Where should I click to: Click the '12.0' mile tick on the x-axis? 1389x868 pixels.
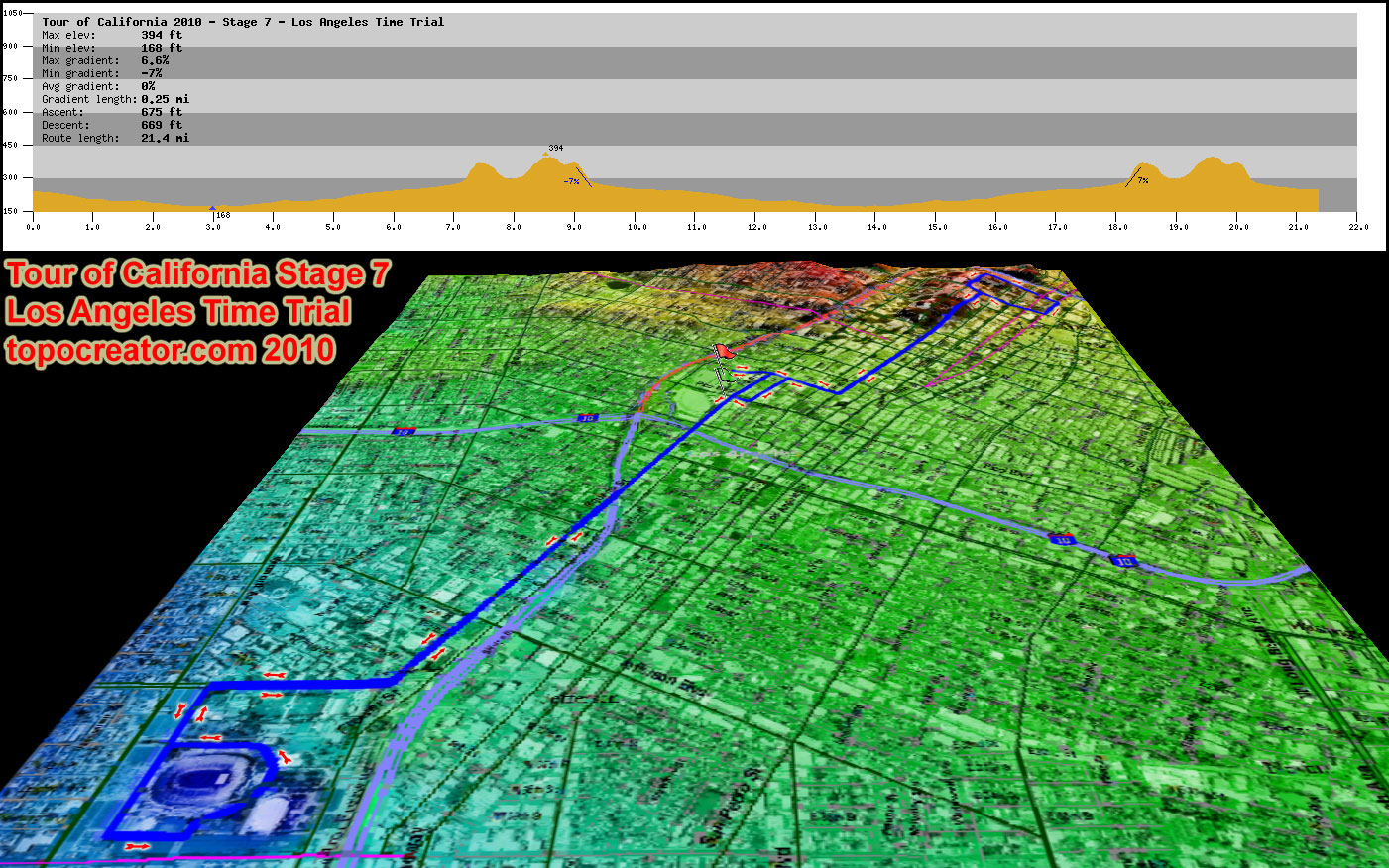[x=757, y=227]
